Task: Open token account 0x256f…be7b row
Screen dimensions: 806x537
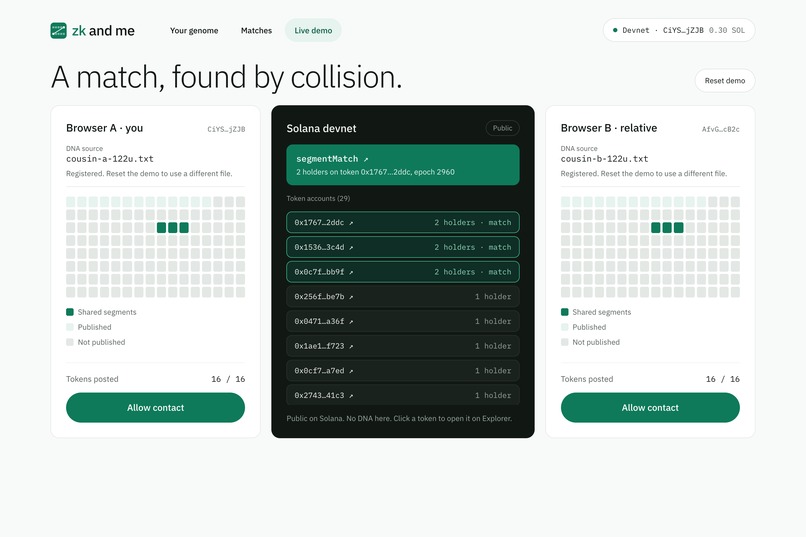Action: [x=403, y=297]
